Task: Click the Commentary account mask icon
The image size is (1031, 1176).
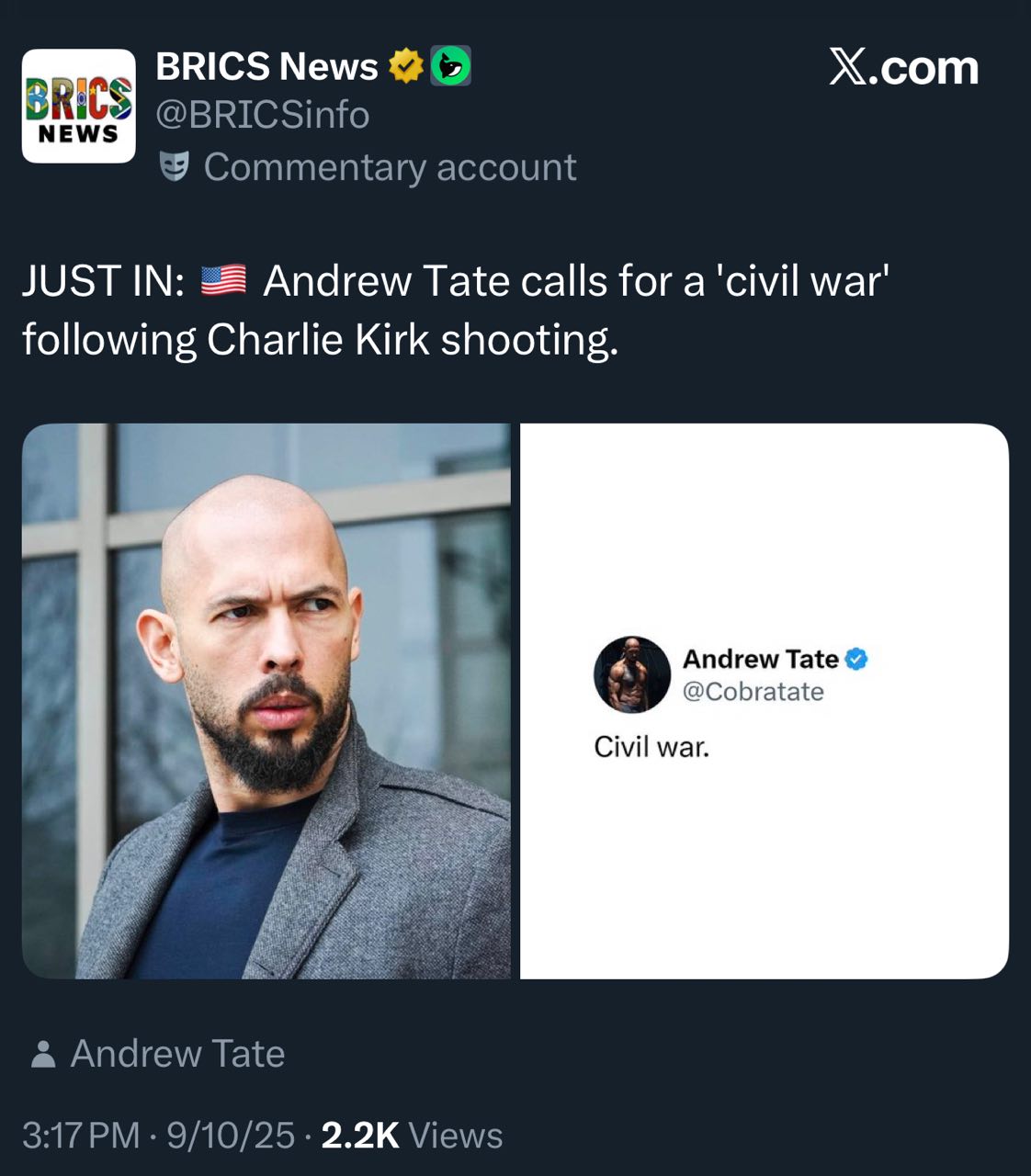Action: point(175,167)
